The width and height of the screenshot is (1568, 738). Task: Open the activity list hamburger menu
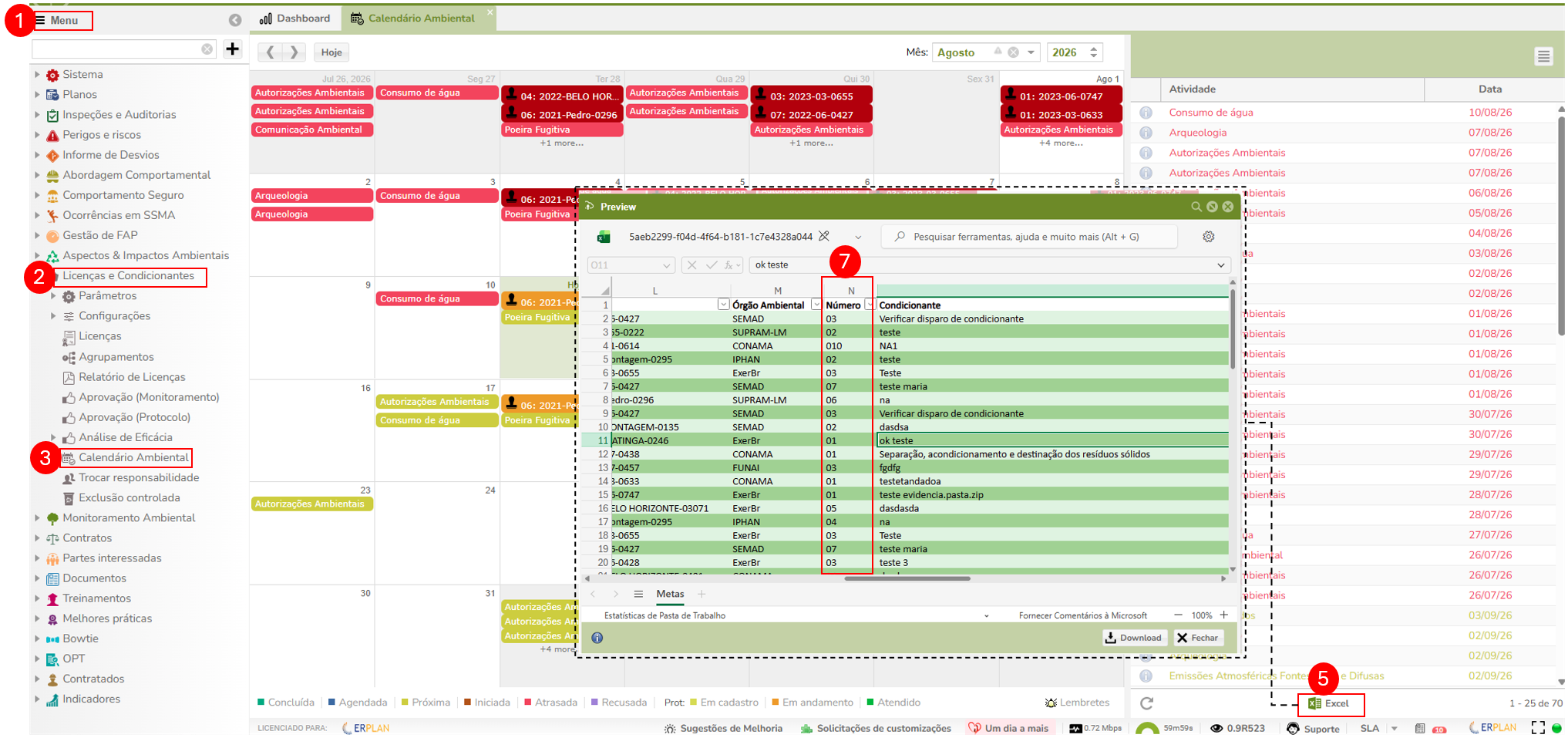(x=1543, y=56)
